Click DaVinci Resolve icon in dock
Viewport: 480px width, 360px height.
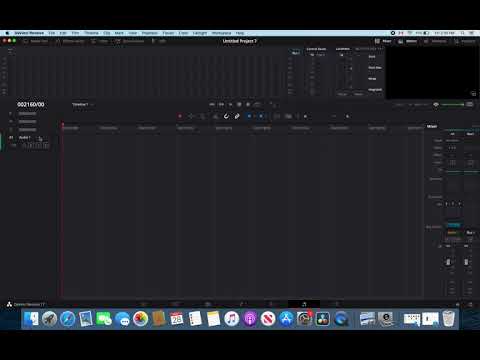(322, 319)
